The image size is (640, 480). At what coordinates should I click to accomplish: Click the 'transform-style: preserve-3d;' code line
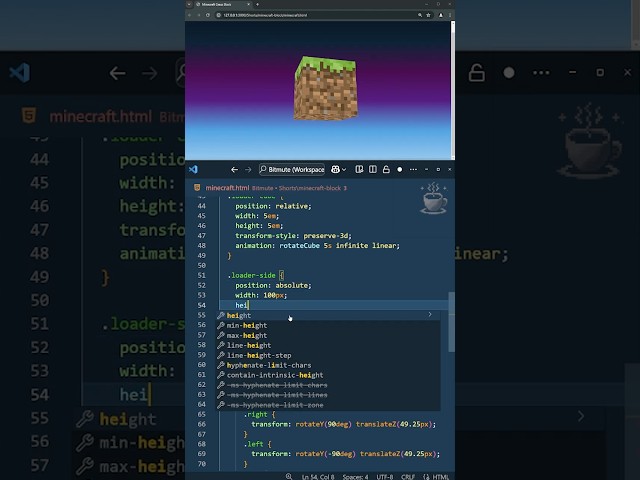293,236
